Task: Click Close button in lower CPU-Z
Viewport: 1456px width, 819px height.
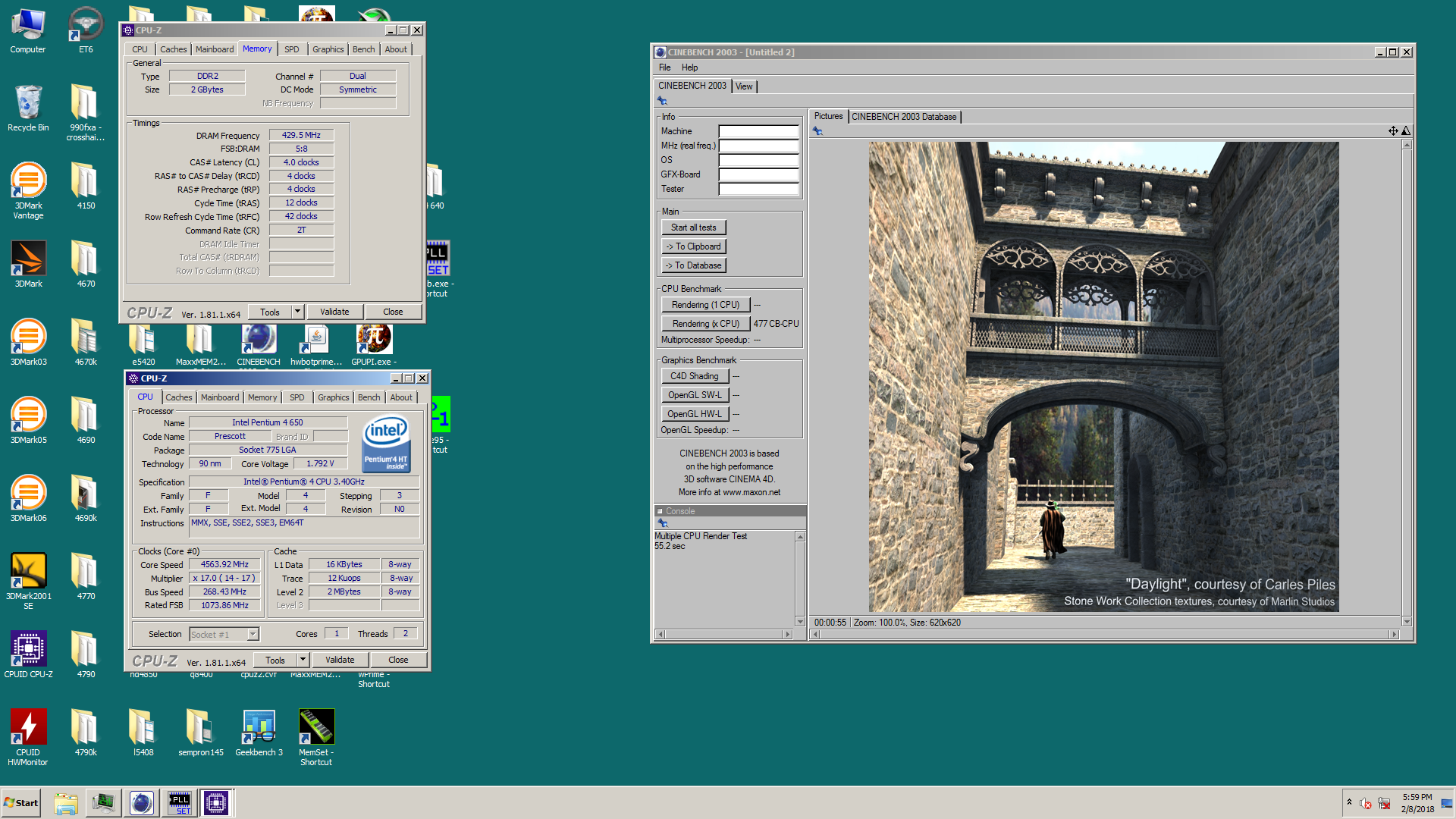Action: click(x=398, y=660)
